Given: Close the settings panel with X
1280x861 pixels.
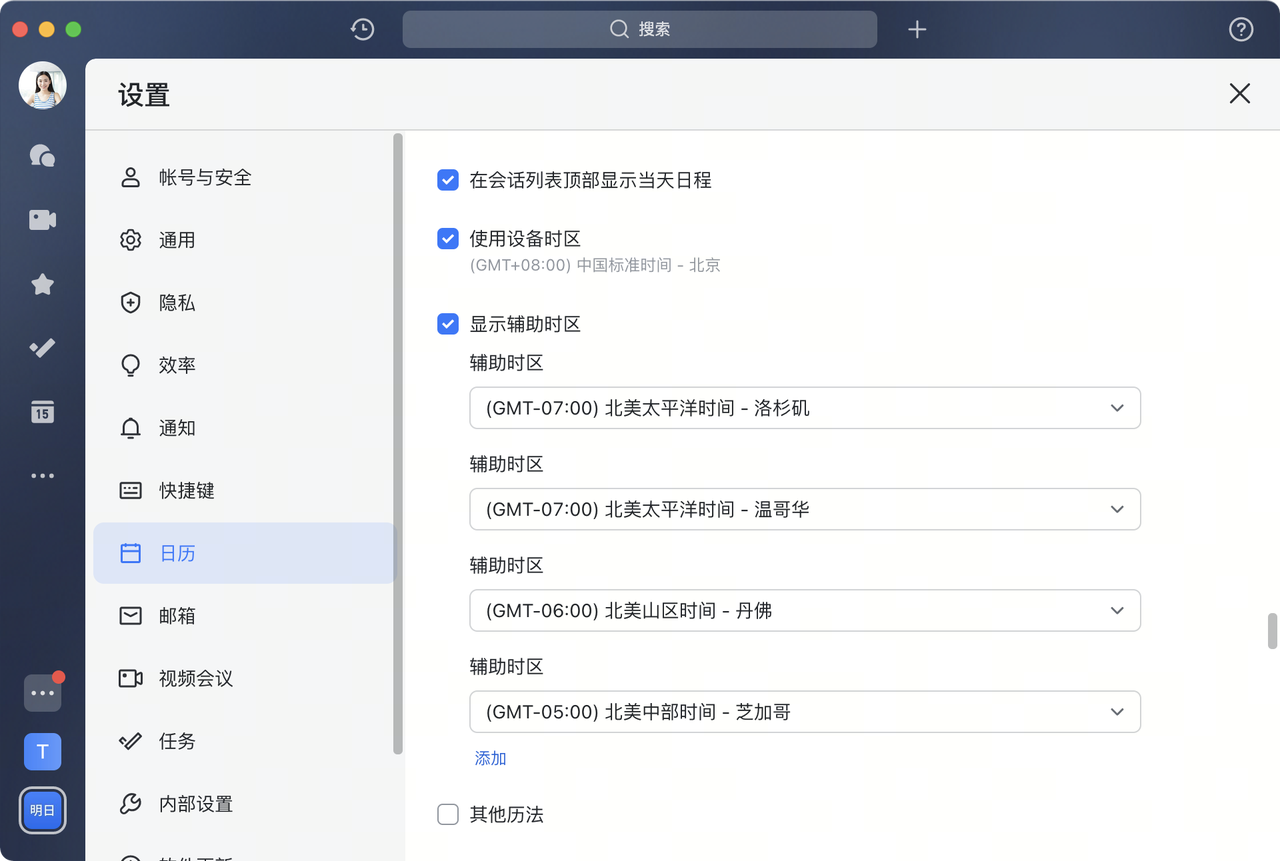Looking at the screenshot, I should [1239, 94].
